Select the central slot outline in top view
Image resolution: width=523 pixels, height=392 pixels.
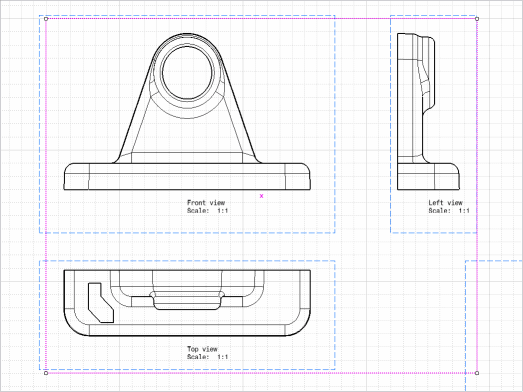pyautogui.click(x=187, y=300)
